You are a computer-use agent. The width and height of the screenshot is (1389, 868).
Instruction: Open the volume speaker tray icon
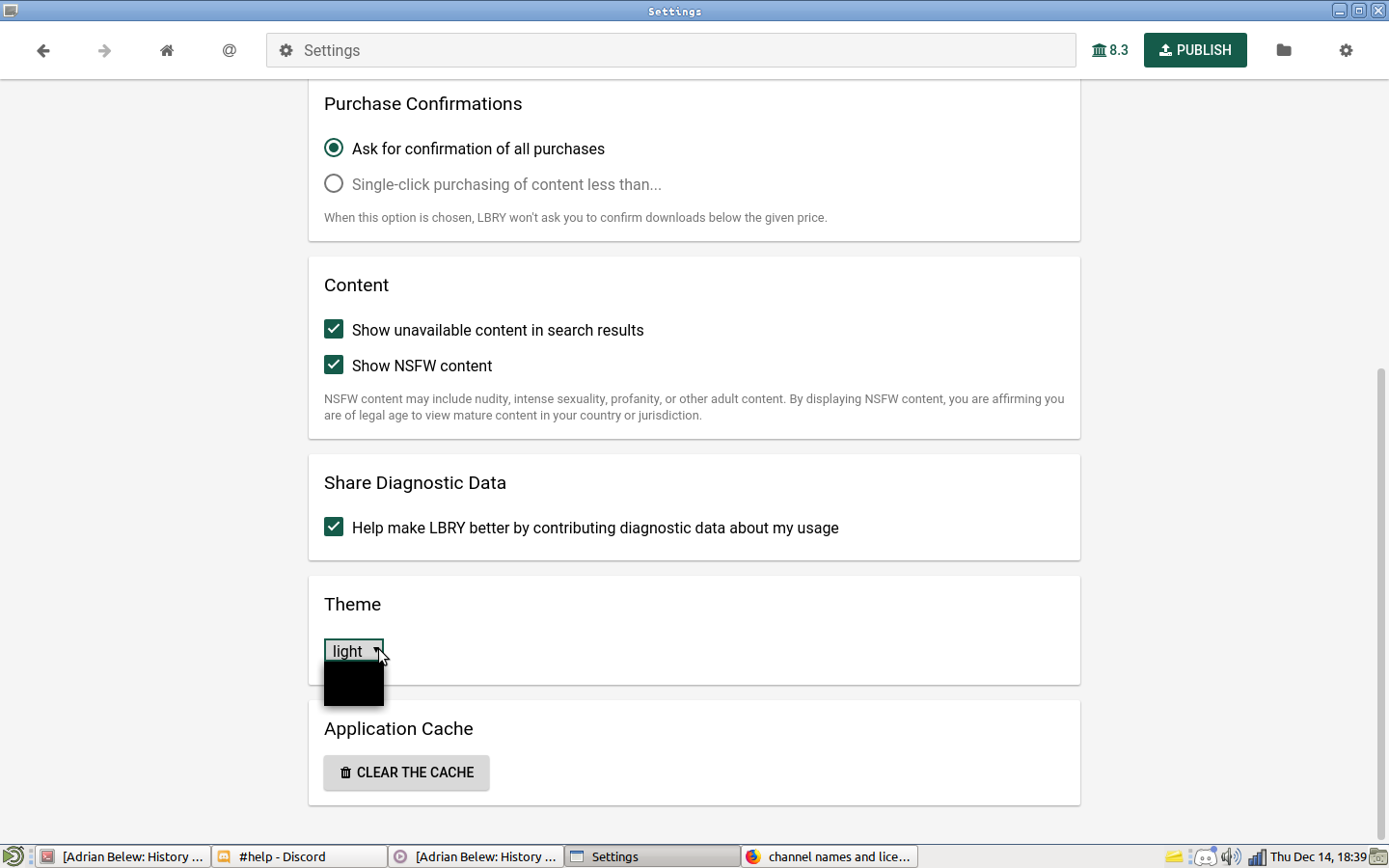(x=1231, y=856)
